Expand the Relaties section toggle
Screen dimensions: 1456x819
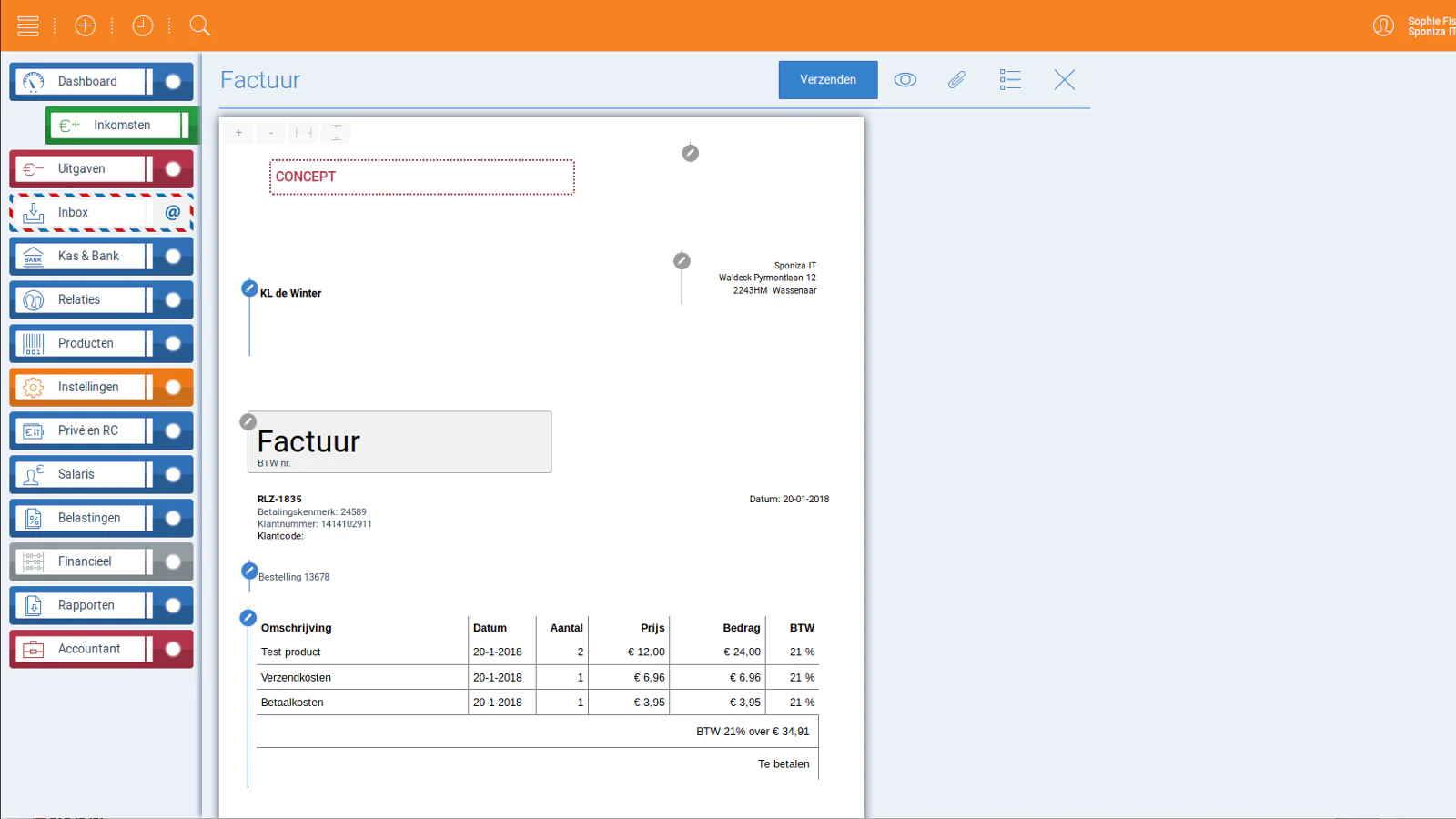[173, 300]
